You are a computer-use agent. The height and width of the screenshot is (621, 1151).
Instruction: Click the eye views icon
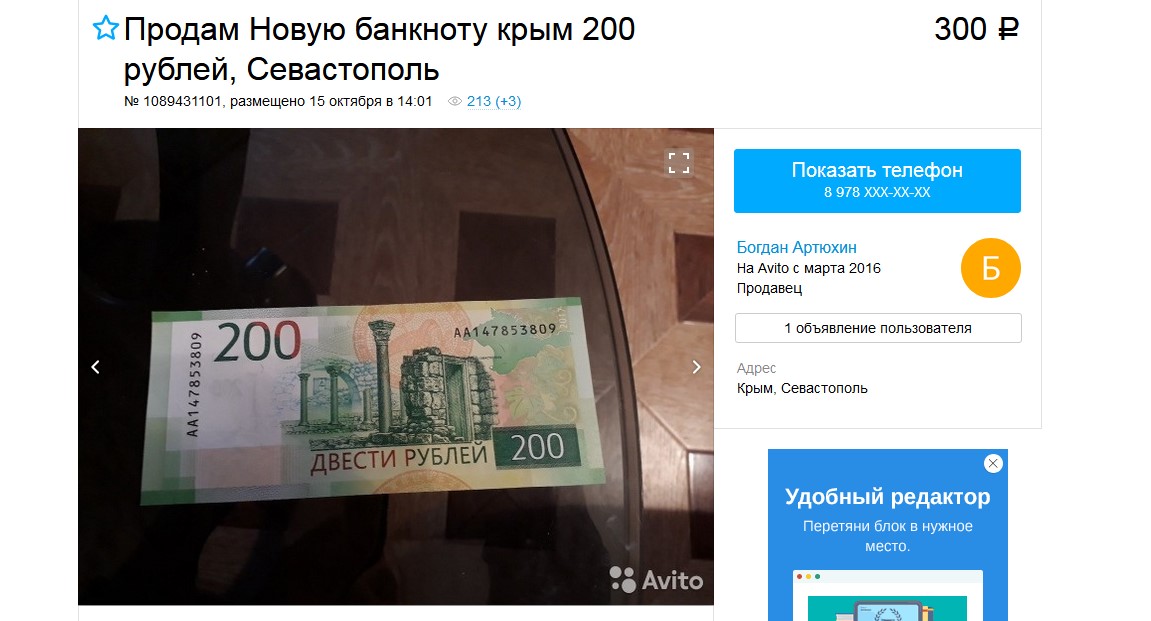coord(454,101)
